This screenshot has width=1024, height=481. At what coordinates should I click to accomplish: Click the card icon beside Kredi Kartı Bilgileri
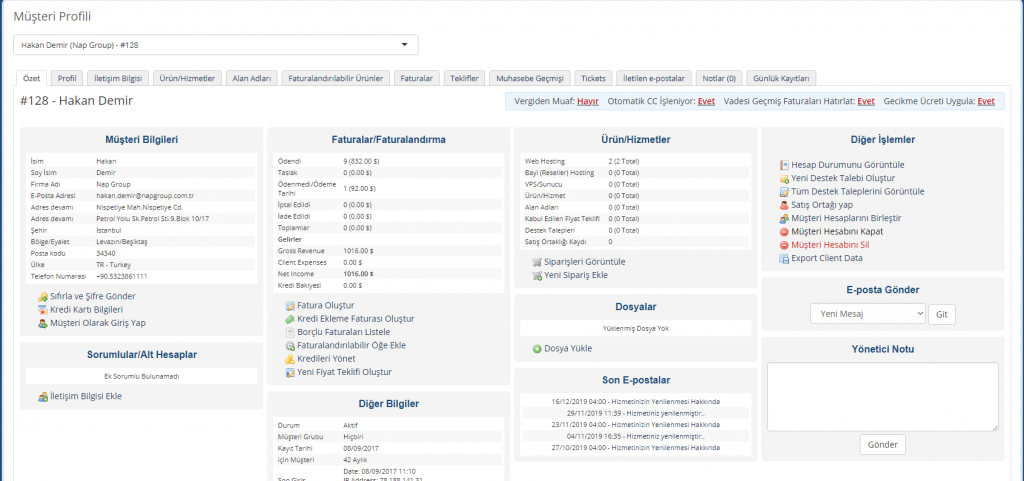pyautogui.click(x=42, y=309)
